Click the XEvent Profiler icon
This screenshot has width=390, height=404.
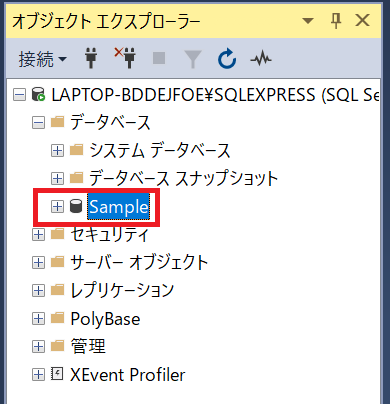coord(57,374)
